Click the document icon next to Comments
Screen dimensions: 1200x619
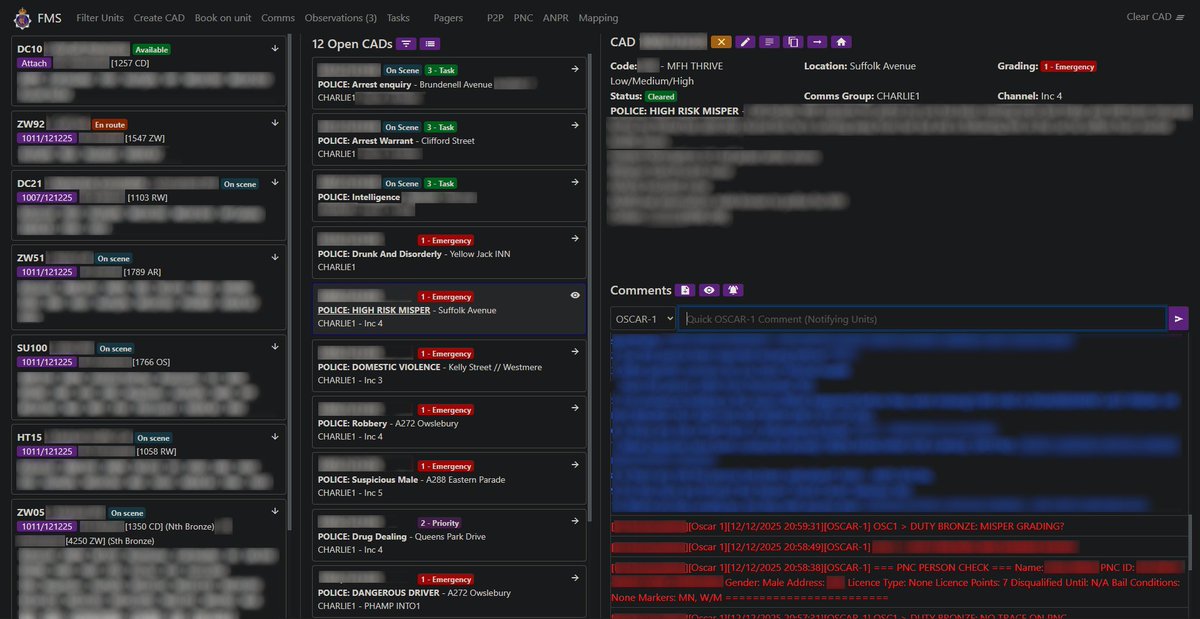pyautogui.click(x=685, y=290)
